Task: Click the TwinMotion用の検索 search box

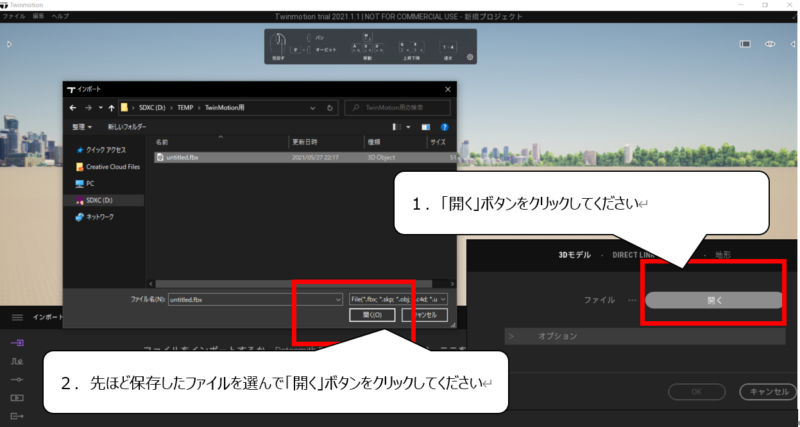Action: pyautogui.click(x=397, y=108)
